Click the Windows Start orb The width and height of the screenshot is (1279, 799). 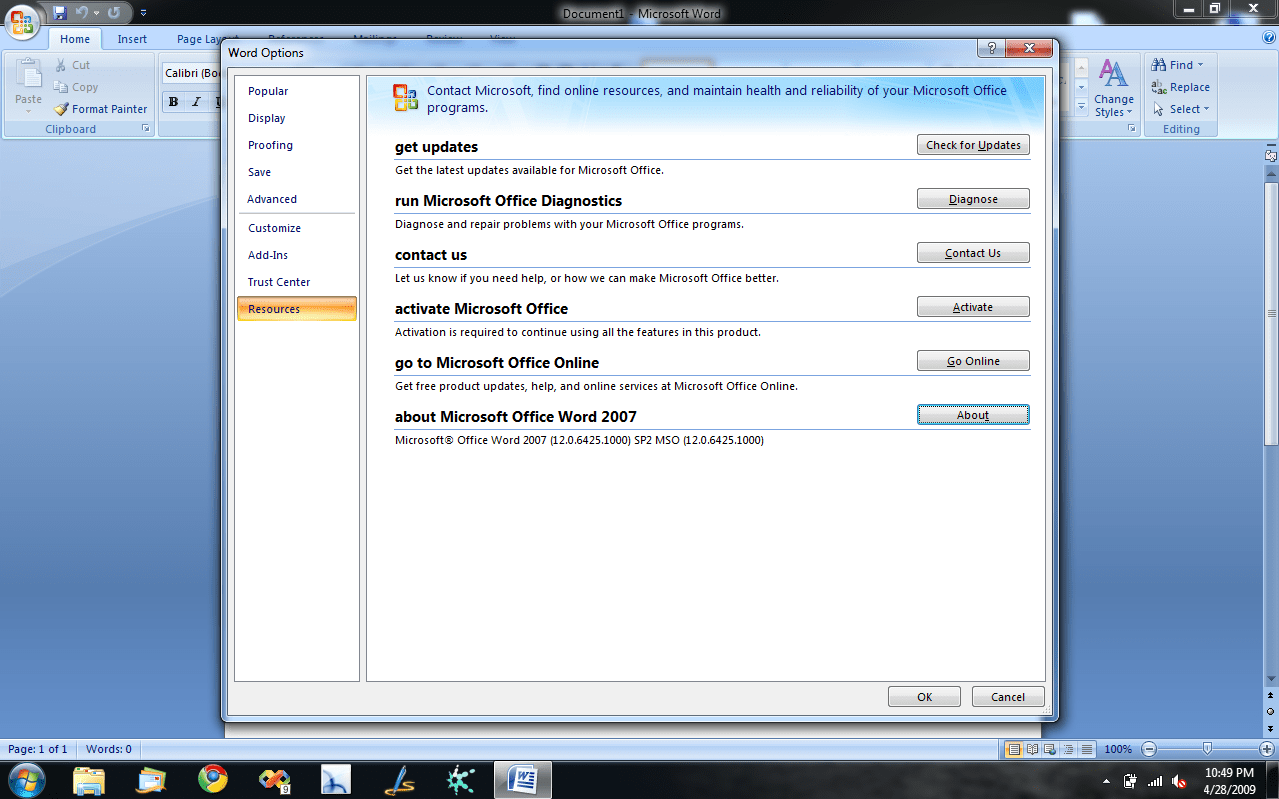25,780
